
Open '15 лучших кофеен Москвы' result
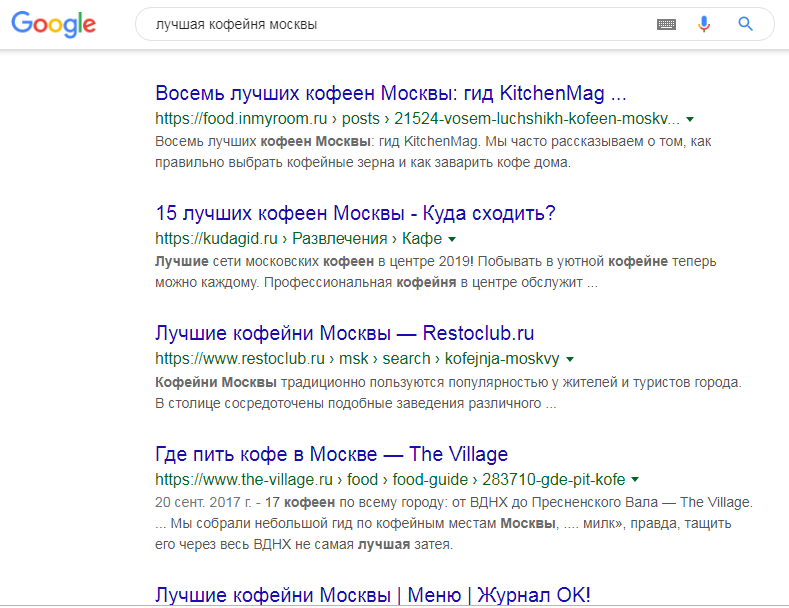coord(355,213)
